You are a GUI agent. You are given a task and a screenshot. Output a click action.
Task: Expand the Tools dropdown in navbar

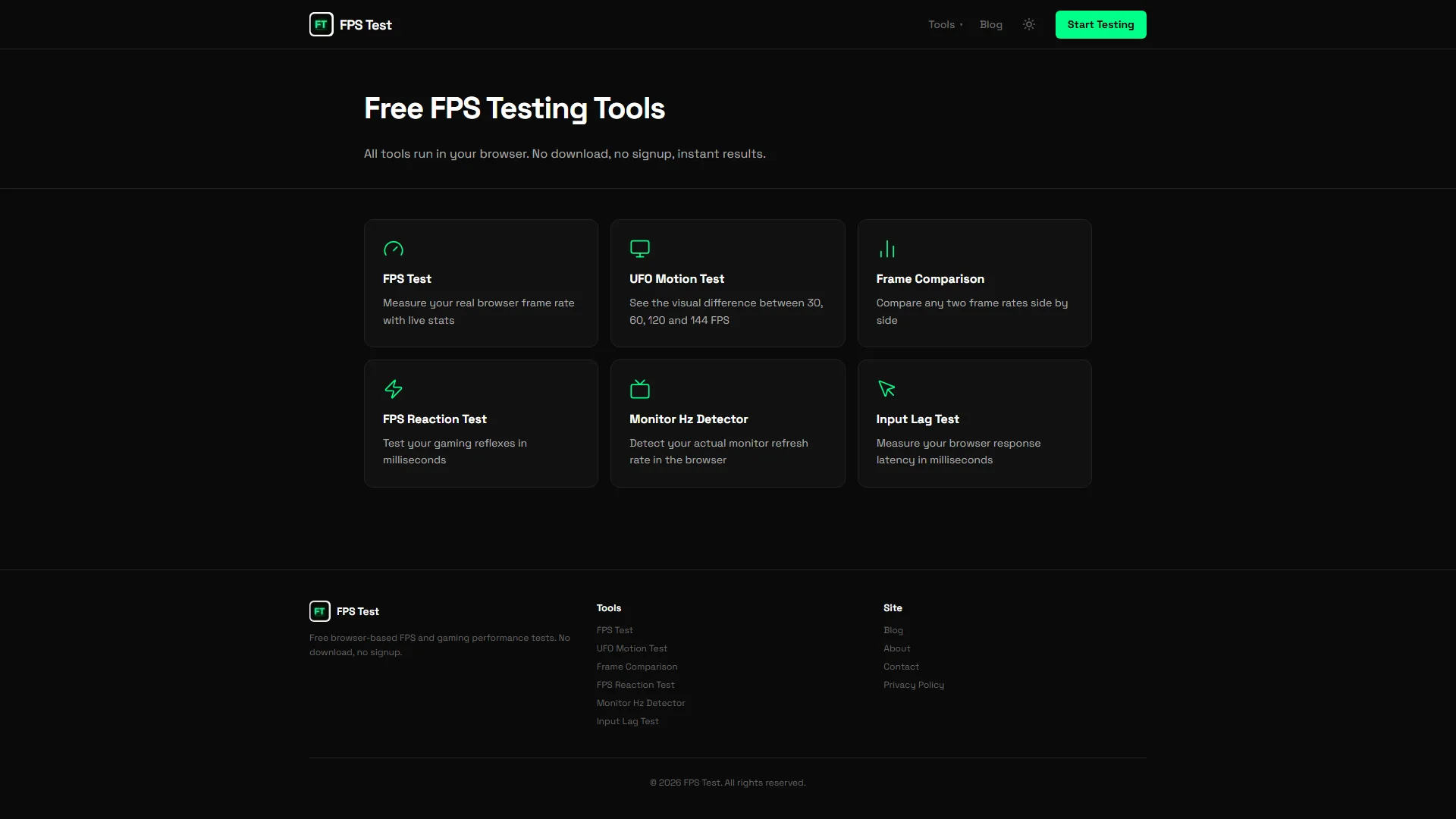pyautogui.click(x=946, y=24)
